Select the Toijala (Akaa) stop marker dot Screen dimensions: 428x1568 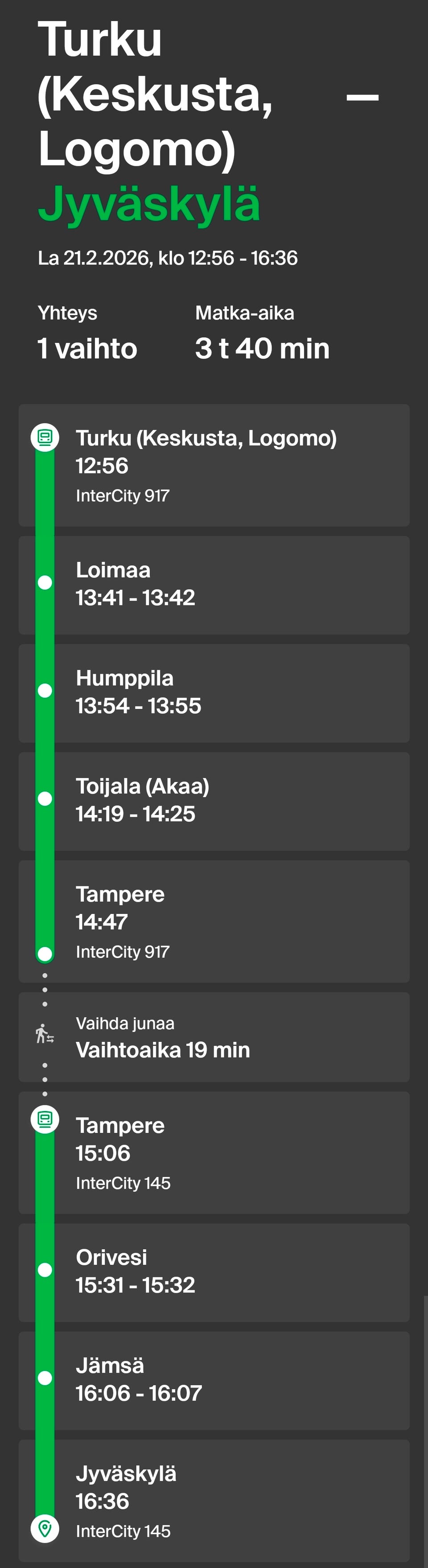(x=45, y=798)
